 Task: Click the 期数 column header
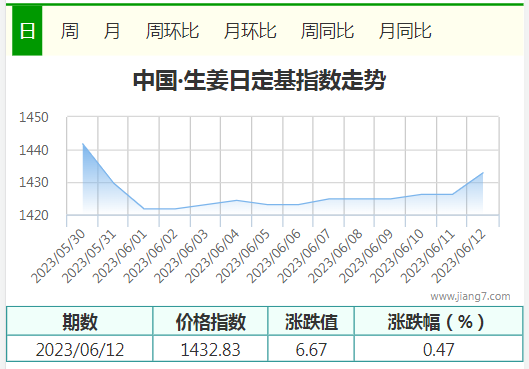(80, 321)
